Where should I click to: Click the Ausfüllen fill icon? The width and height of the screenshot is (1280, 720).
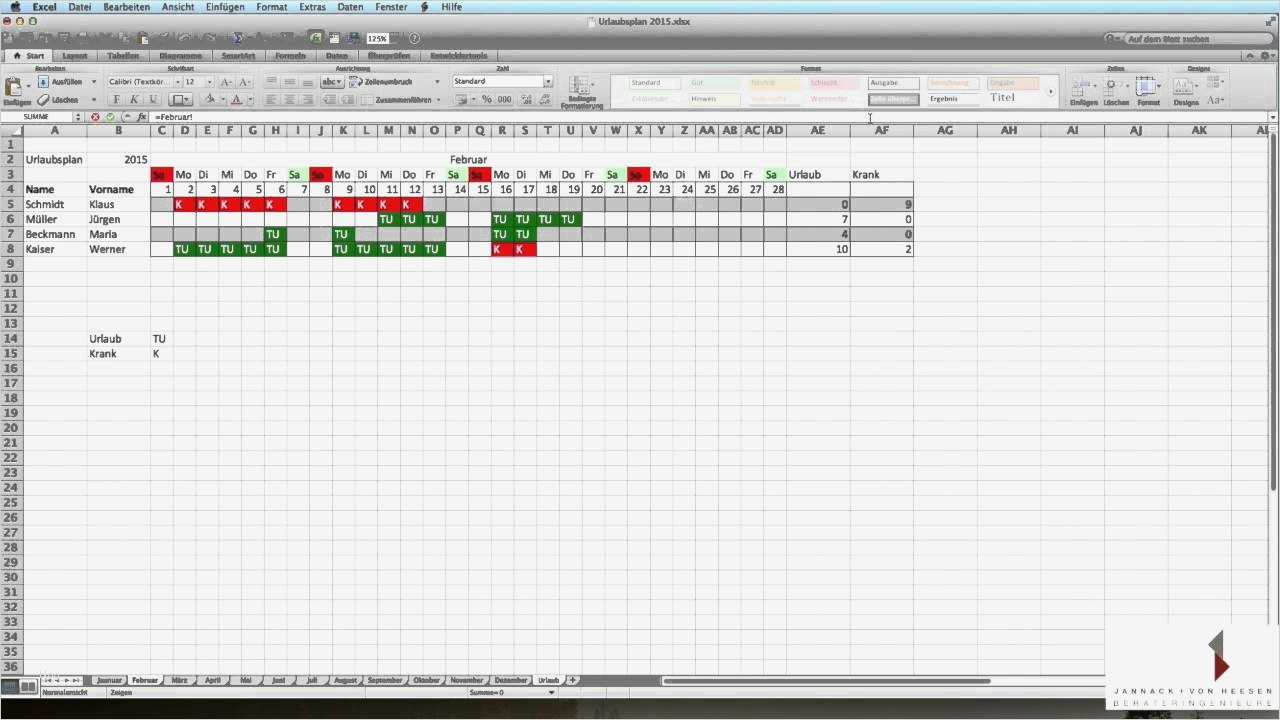tap(44, 82)
